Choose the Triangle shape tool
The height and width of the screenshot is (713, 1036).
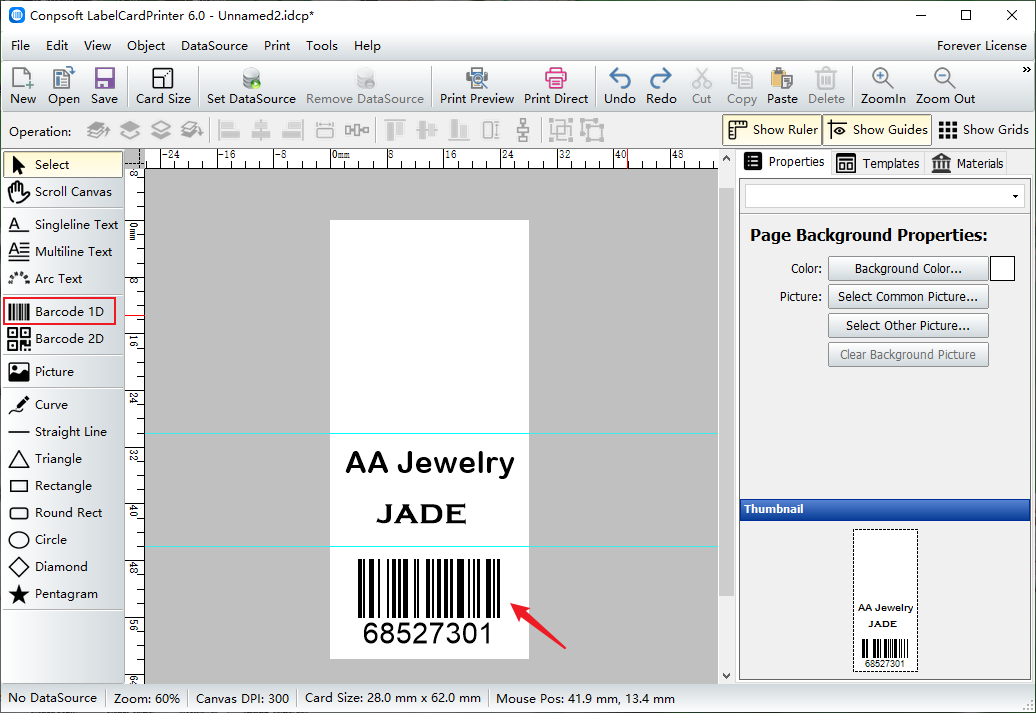(x=63, y=459)
